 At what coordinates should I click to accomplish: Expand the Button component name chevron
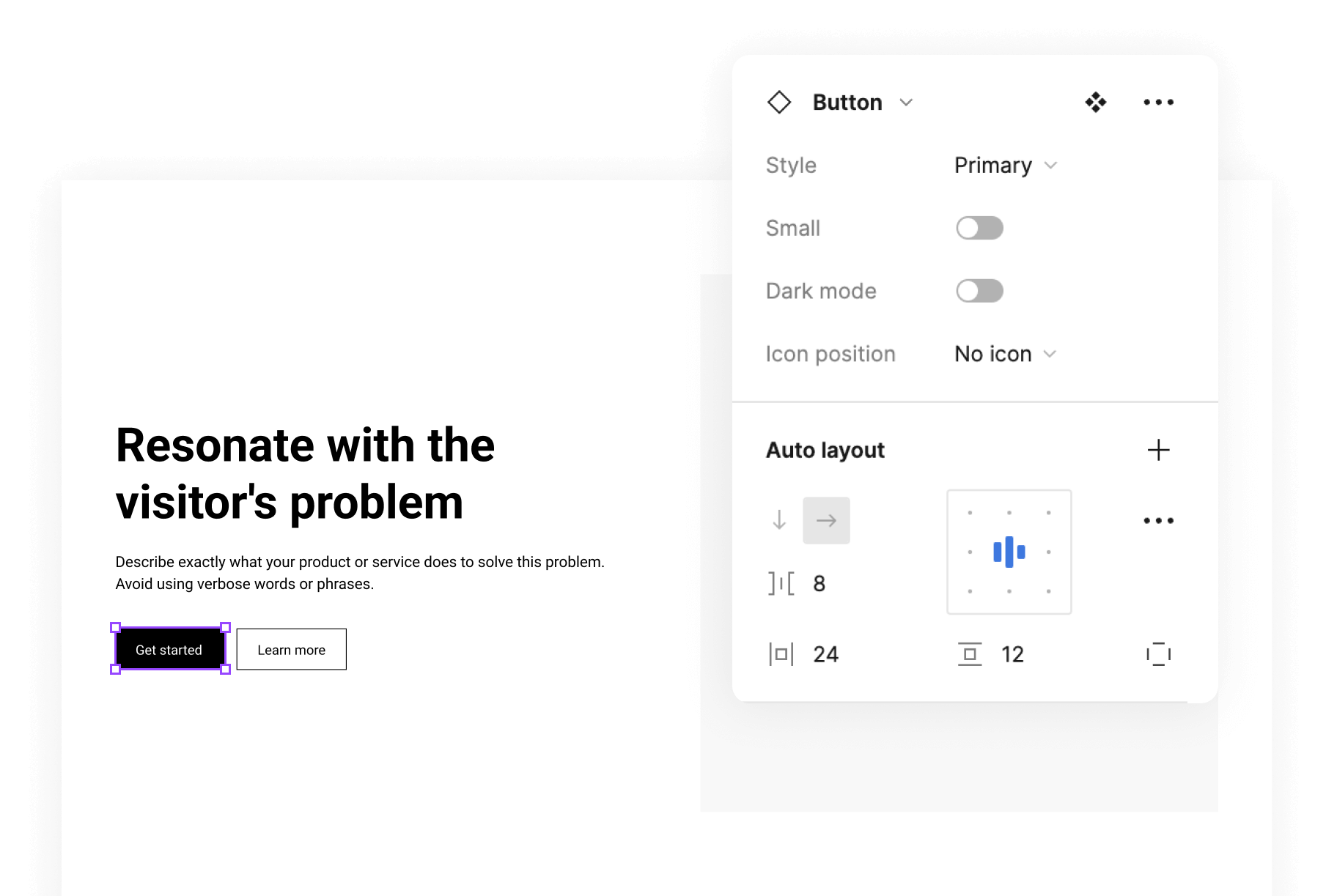[x=907, y=103]
